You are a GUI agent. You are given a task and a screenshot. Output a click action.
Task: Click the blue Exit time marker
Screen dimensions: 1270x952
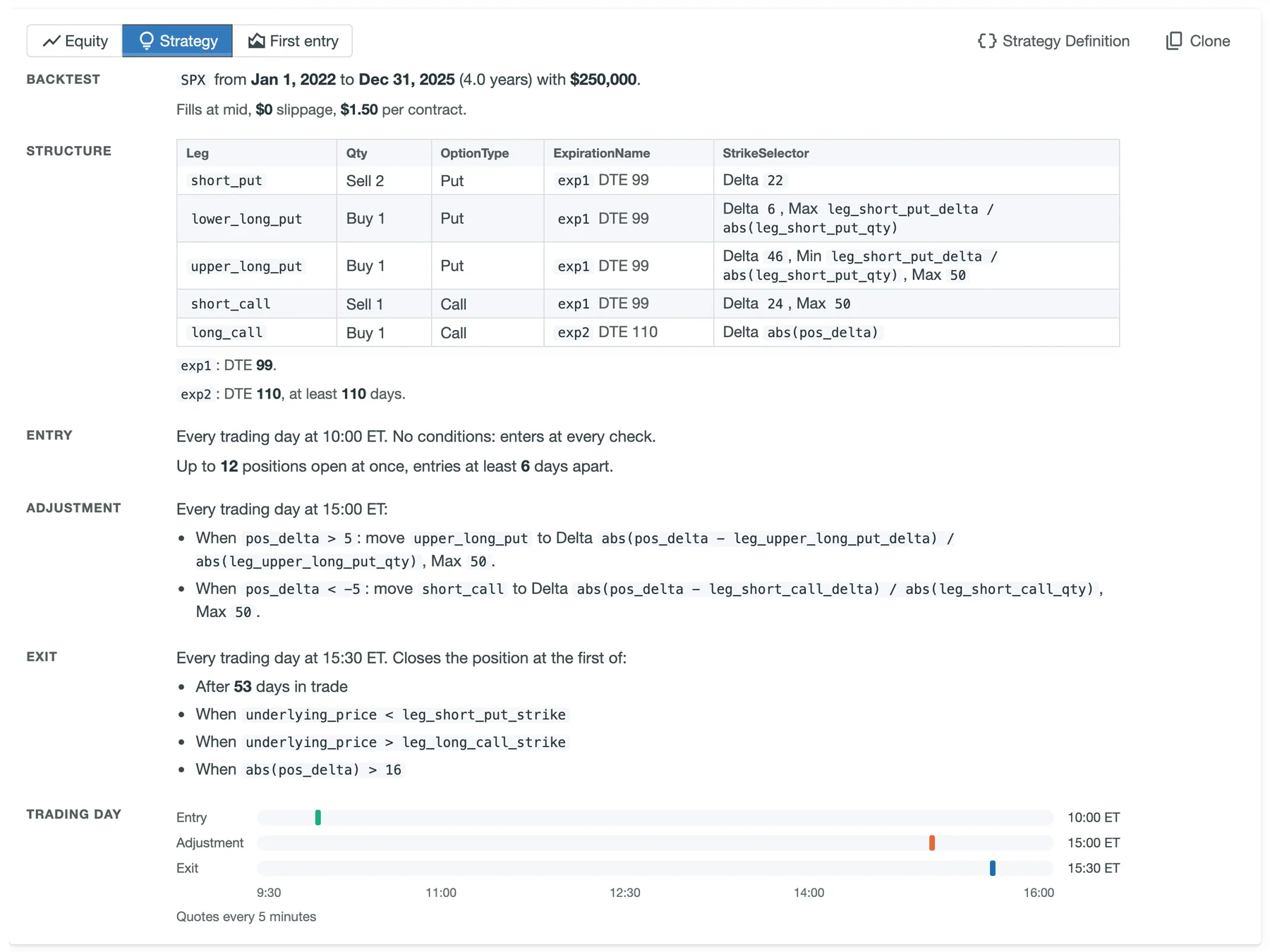coord(993,868)
